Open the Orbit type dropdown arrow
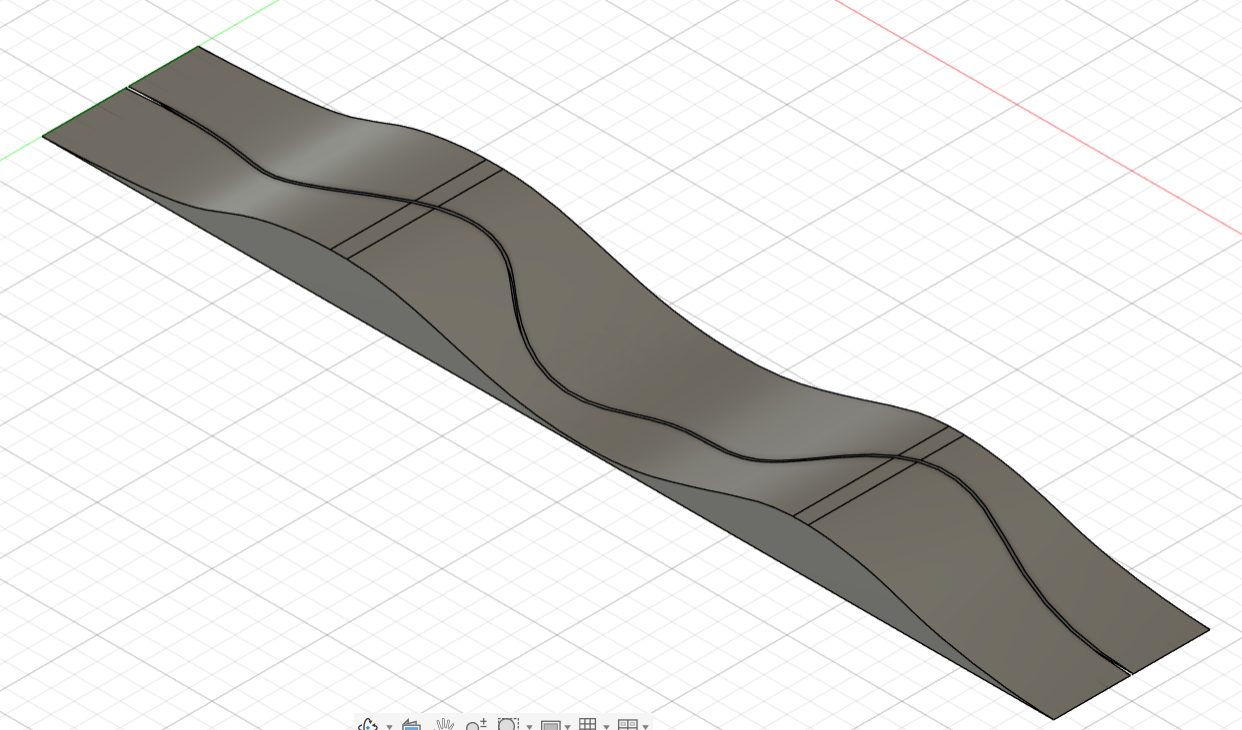Screen dimensions: 1242x730 point(389,726)
